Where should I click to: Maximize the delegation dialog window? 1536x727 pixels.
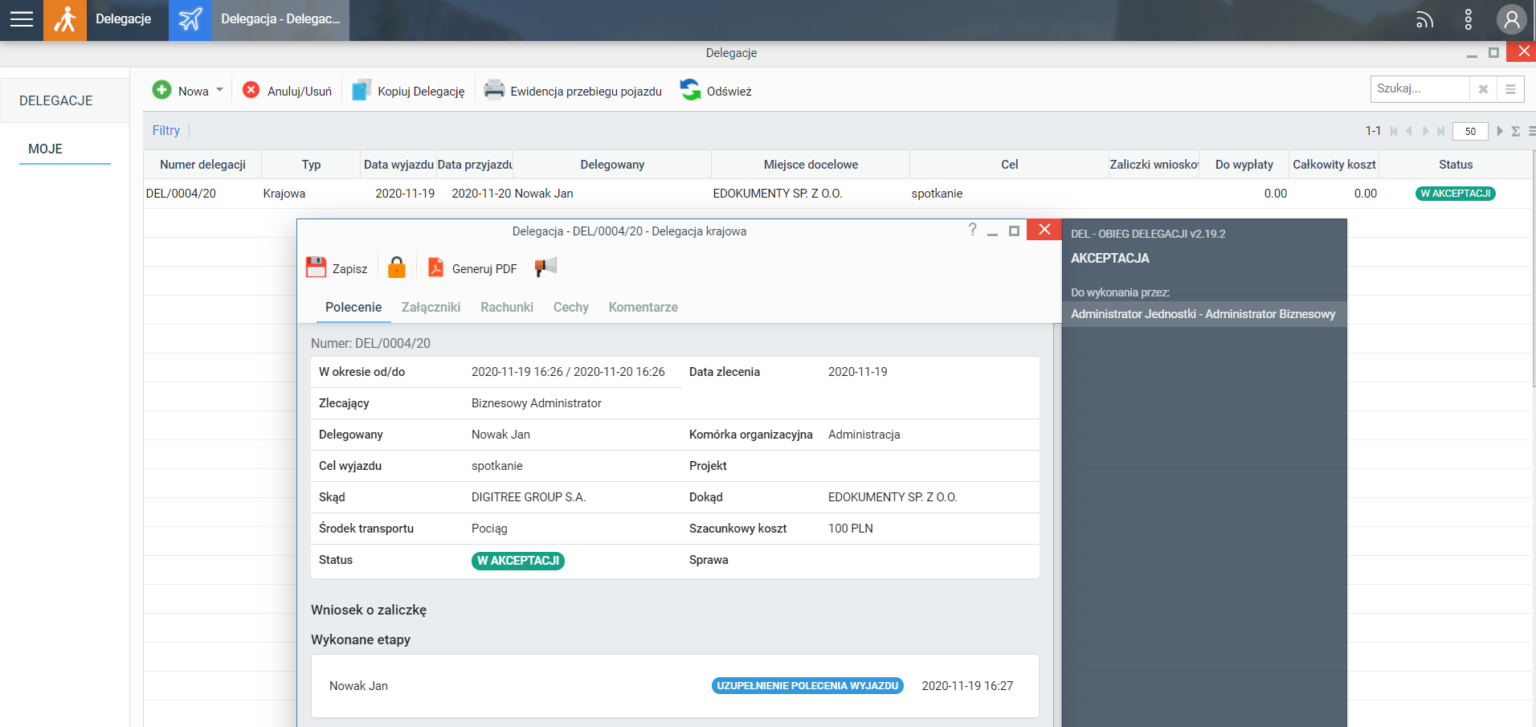point(1014,230)
